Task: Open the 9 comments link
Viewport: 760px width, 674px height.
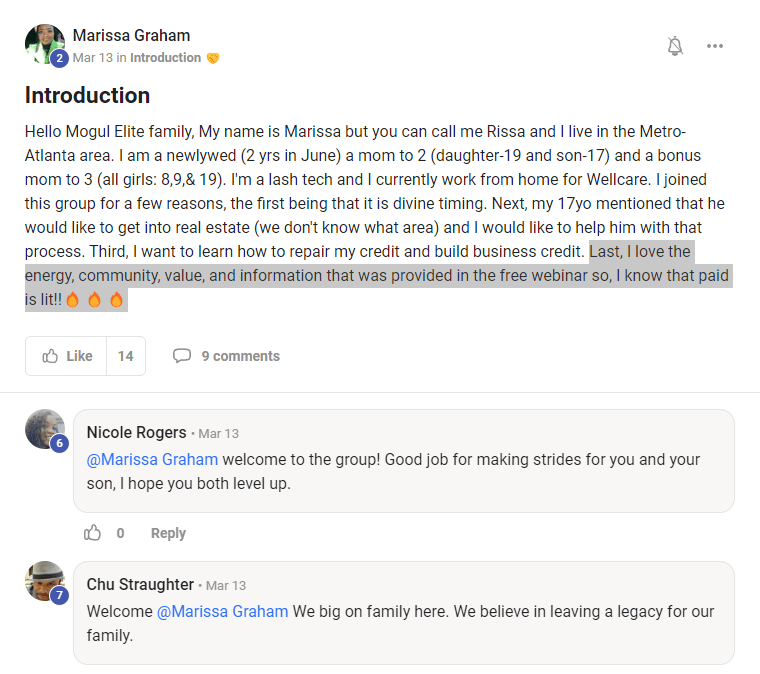Action: 240,356
